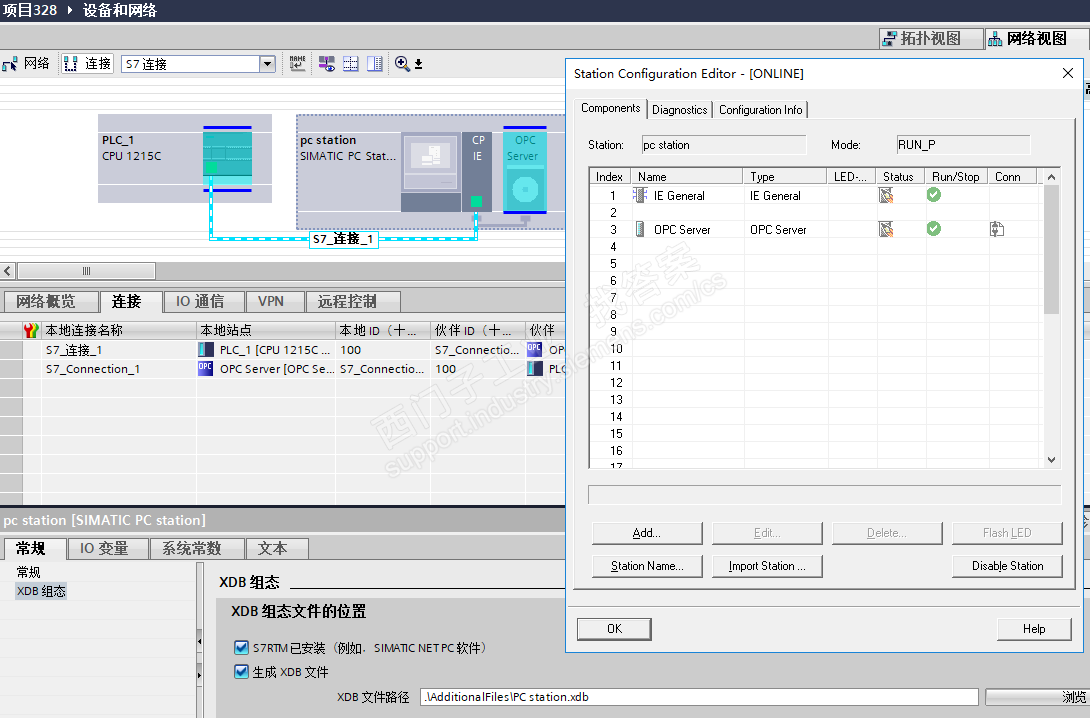The image size is (1090, 718).
Task: Click the 网络 network mode button
Action: 26,63
